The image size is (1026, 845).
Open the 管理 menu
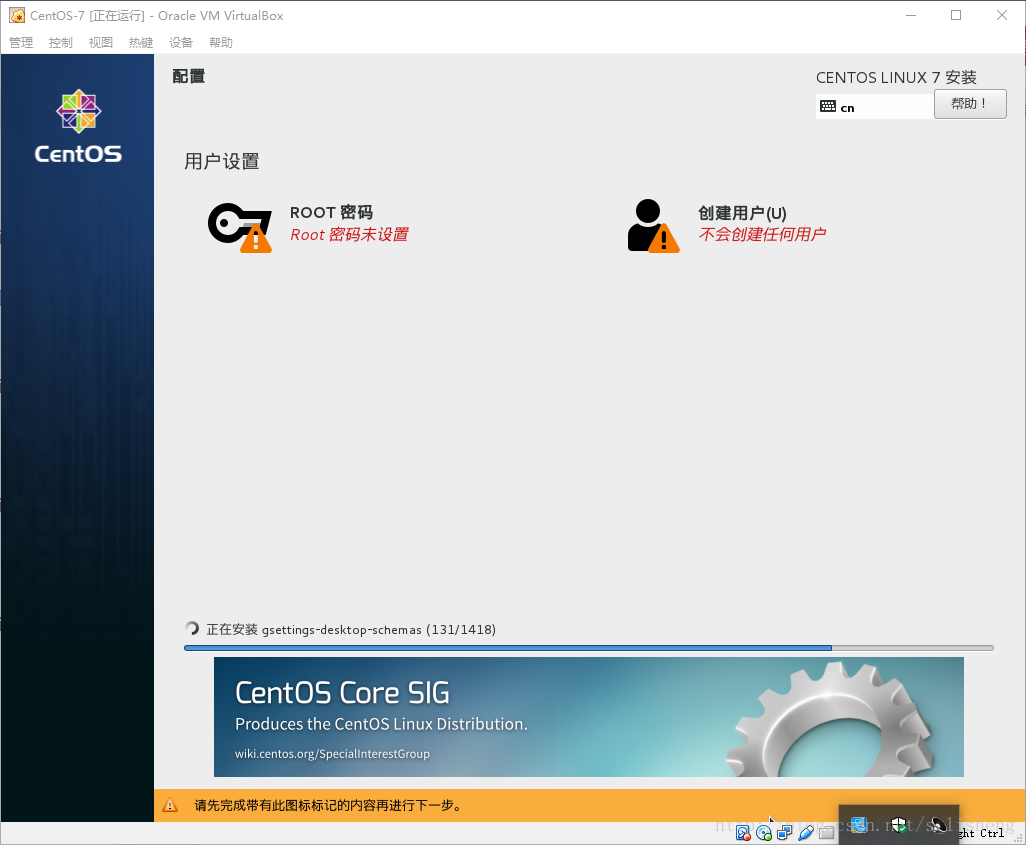(21, 43)
